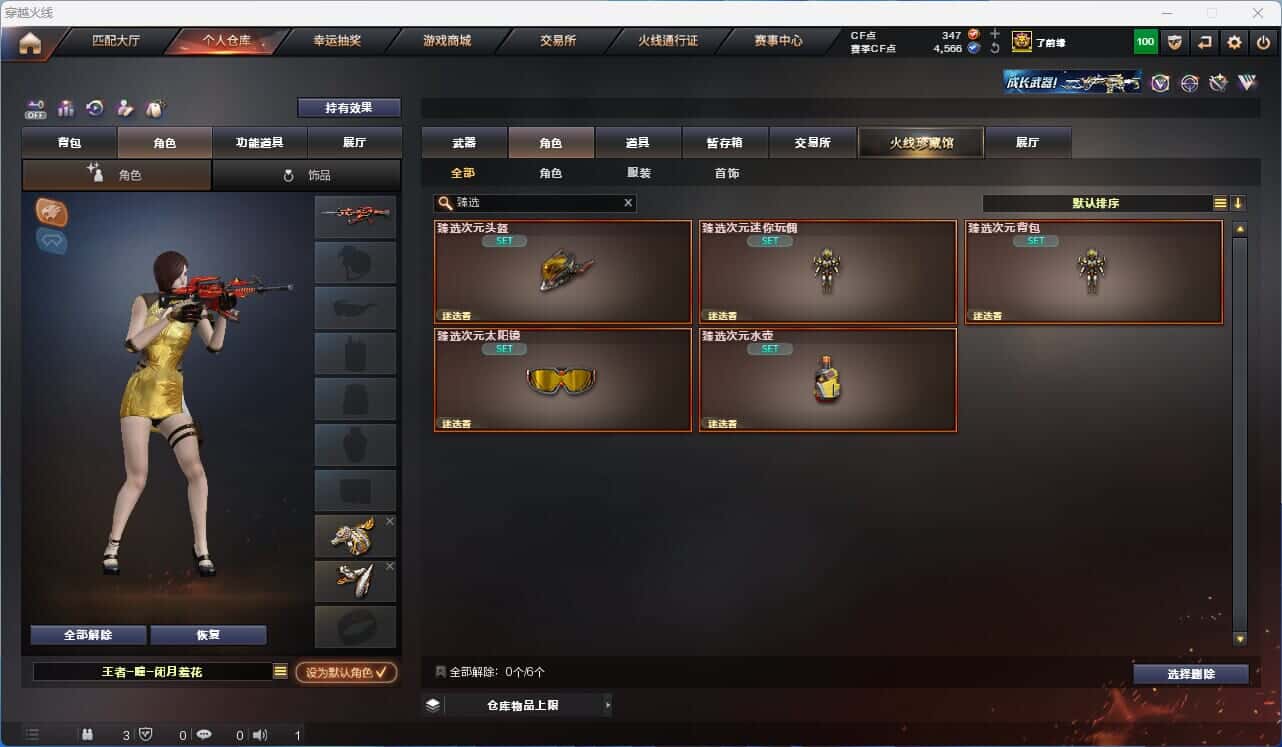Image resolution: width=1282 pixels, height=747 pixels.
Task: Add CF points using the plus icon
Action: [x=995, y=34]
